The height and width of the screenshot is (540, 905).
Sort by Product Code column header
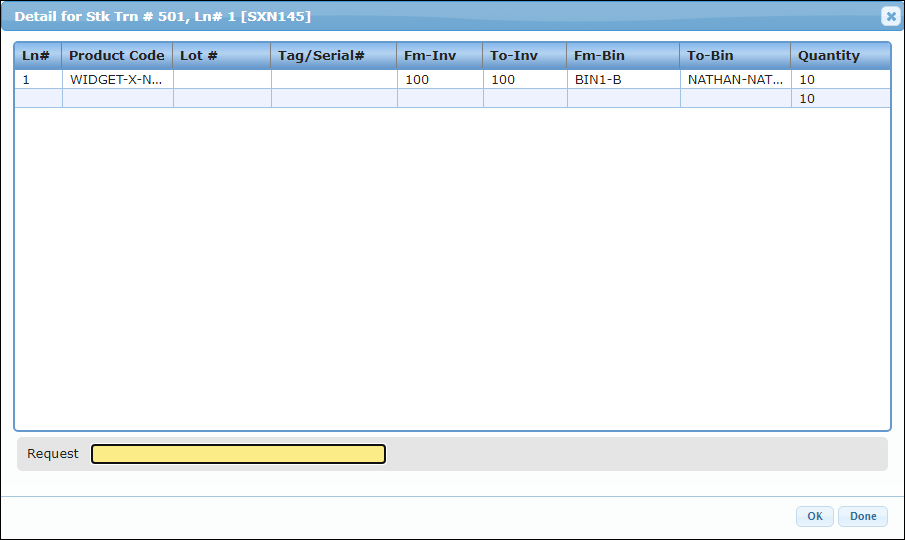(117, 56)
